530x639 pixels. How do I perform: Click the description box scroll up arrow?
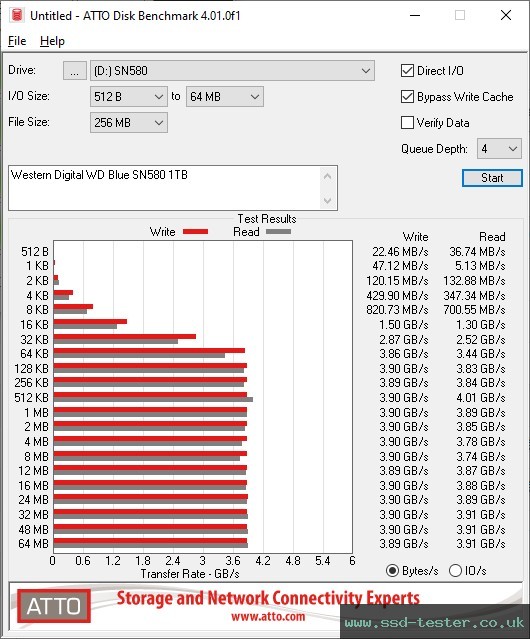point(328,176)
